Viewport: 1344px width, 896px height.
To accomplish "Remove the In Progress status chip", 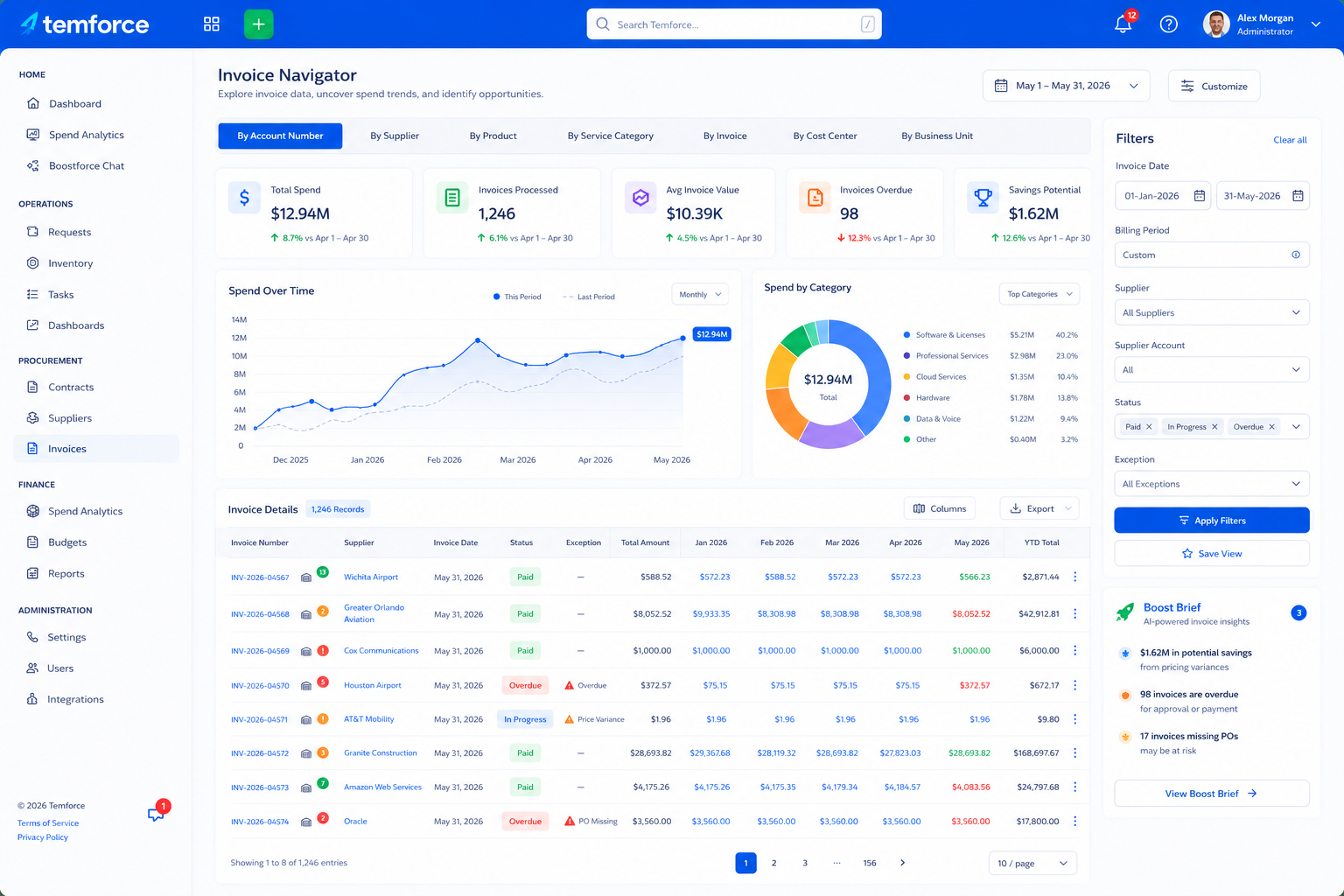I will pos(1214,427).
